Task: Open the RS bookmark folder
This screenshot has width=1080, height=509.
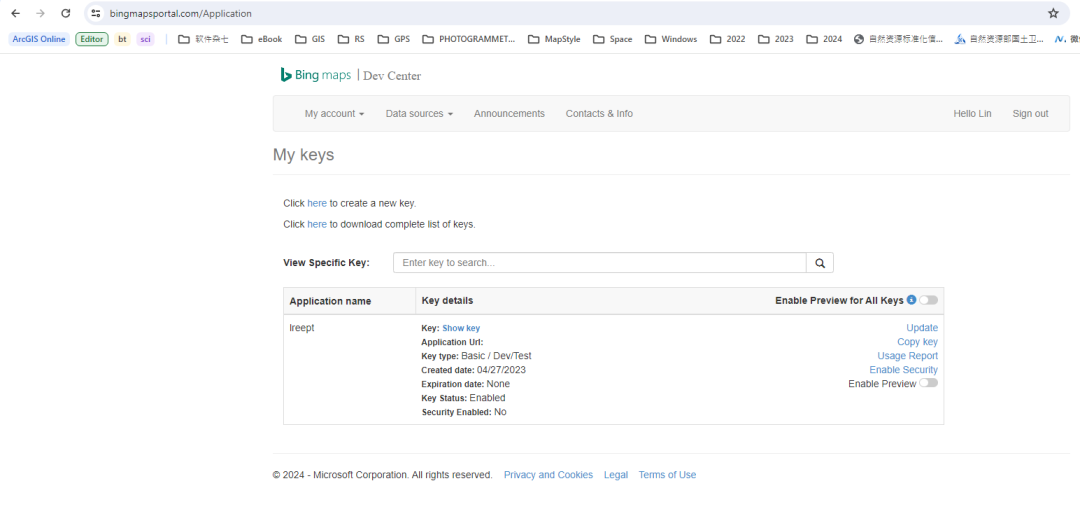Action: point(351,39)
